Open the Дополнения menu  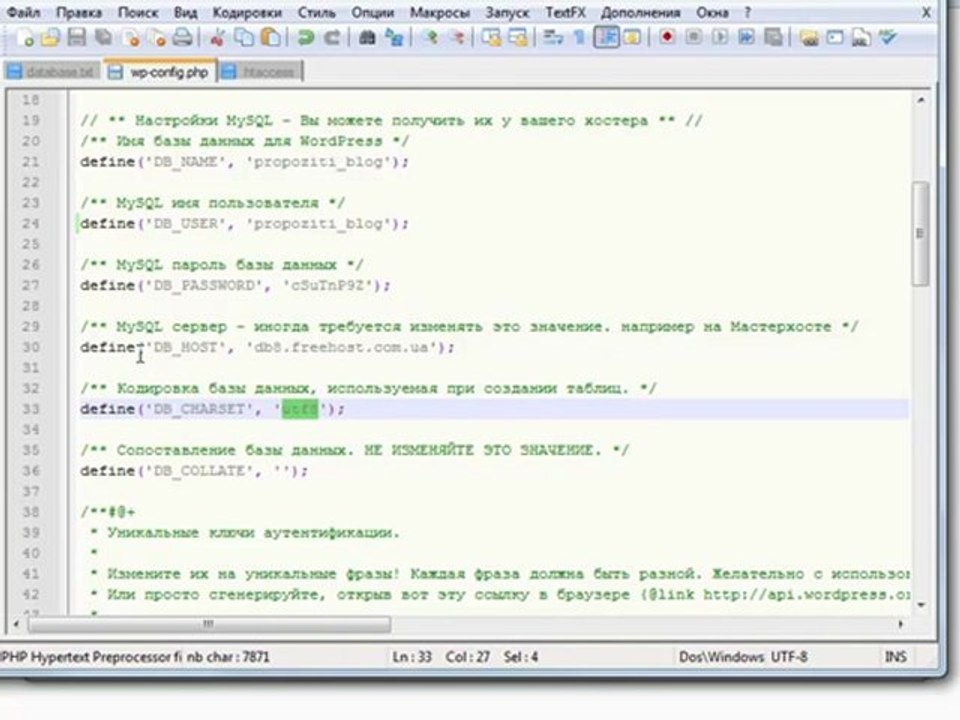pos(640,12)
